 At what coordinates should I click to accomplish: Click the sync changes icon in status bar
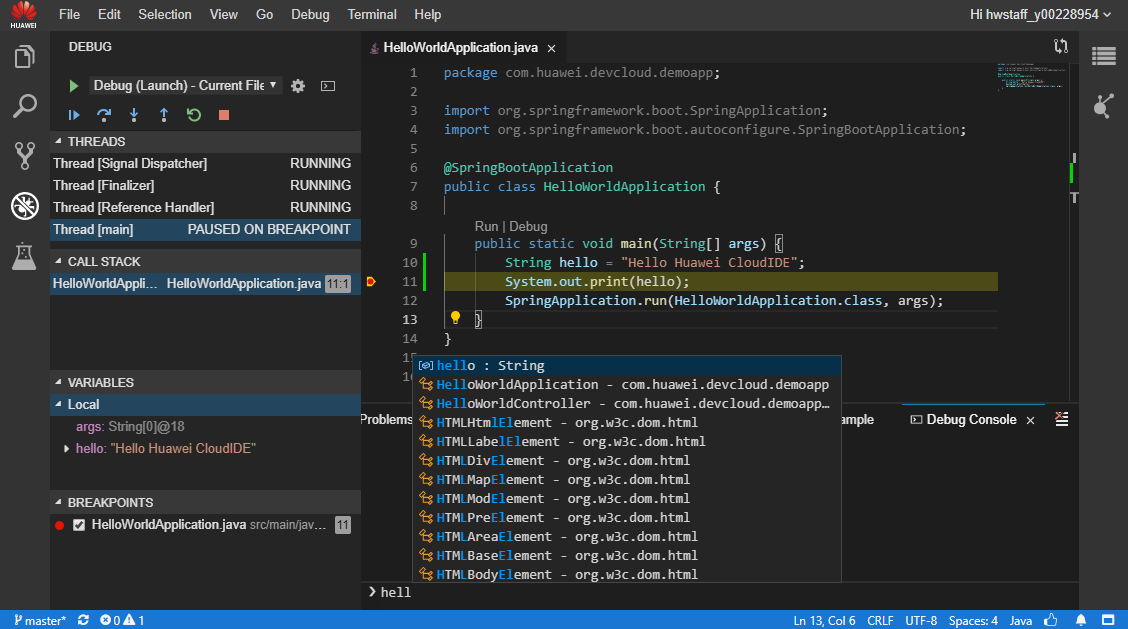point(83,620)
